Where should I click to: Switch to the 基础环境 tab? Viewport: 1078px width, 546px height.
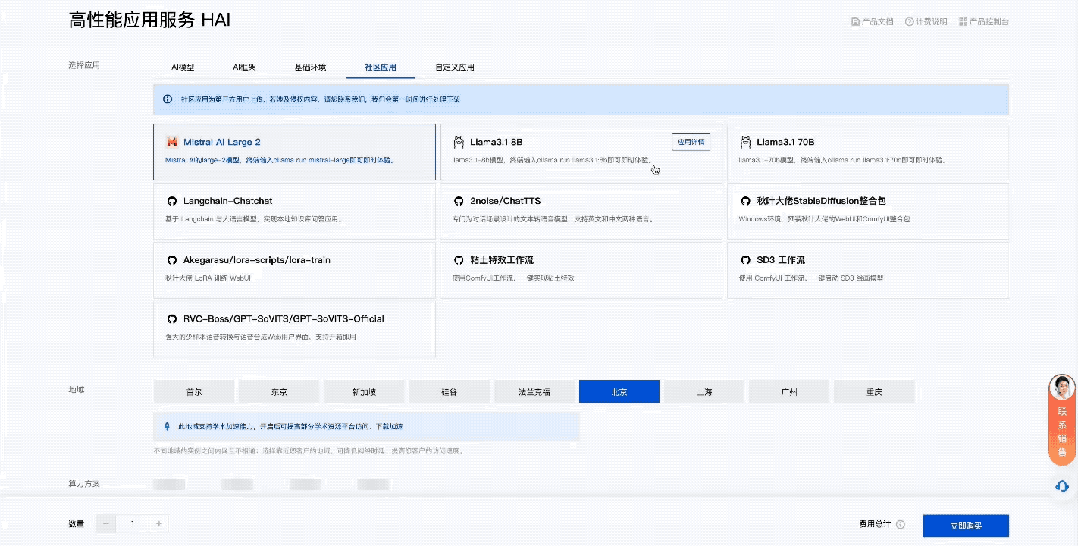tap(311, 68)
